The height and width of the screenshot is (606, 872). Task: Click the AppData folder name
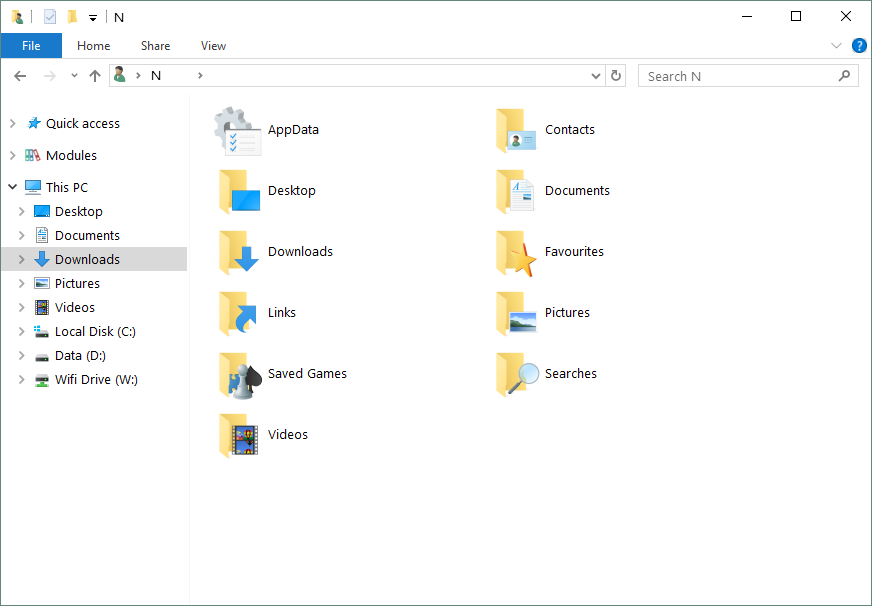pyautogui.click(x=293, y=130)
